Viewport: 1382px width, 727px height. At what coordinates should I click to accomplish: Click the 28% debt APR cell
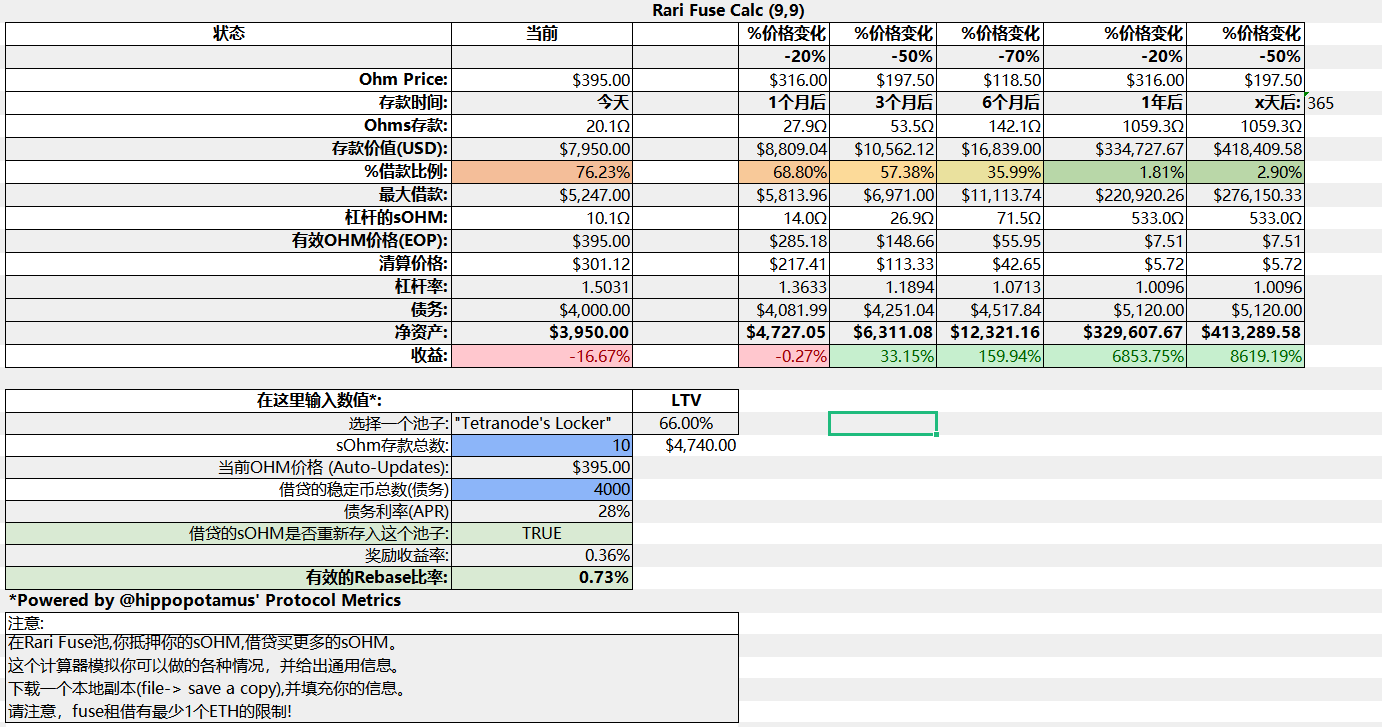[x=542, y=511]
